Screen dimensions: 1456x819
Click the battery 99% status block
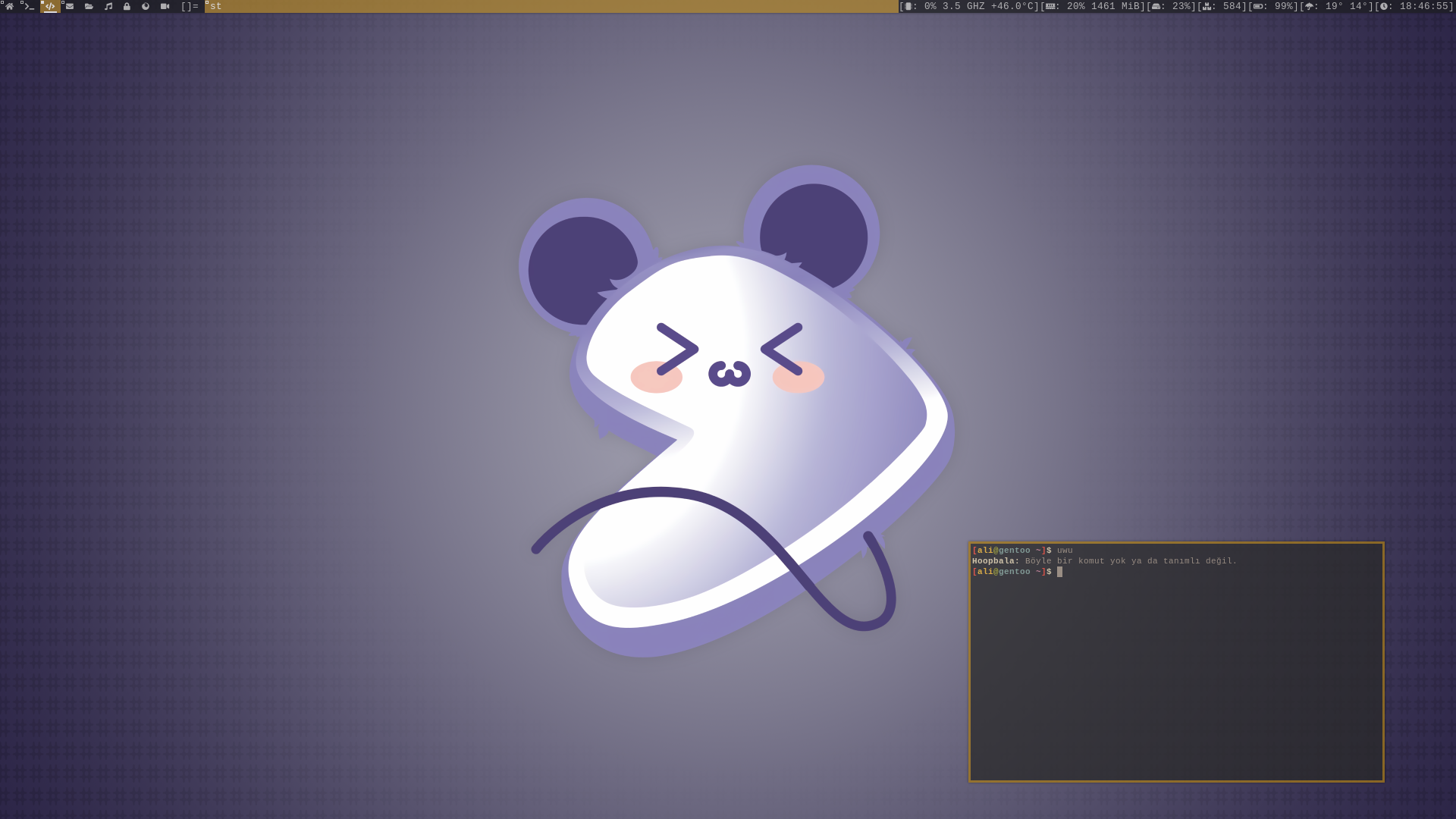pos(1273,6)
